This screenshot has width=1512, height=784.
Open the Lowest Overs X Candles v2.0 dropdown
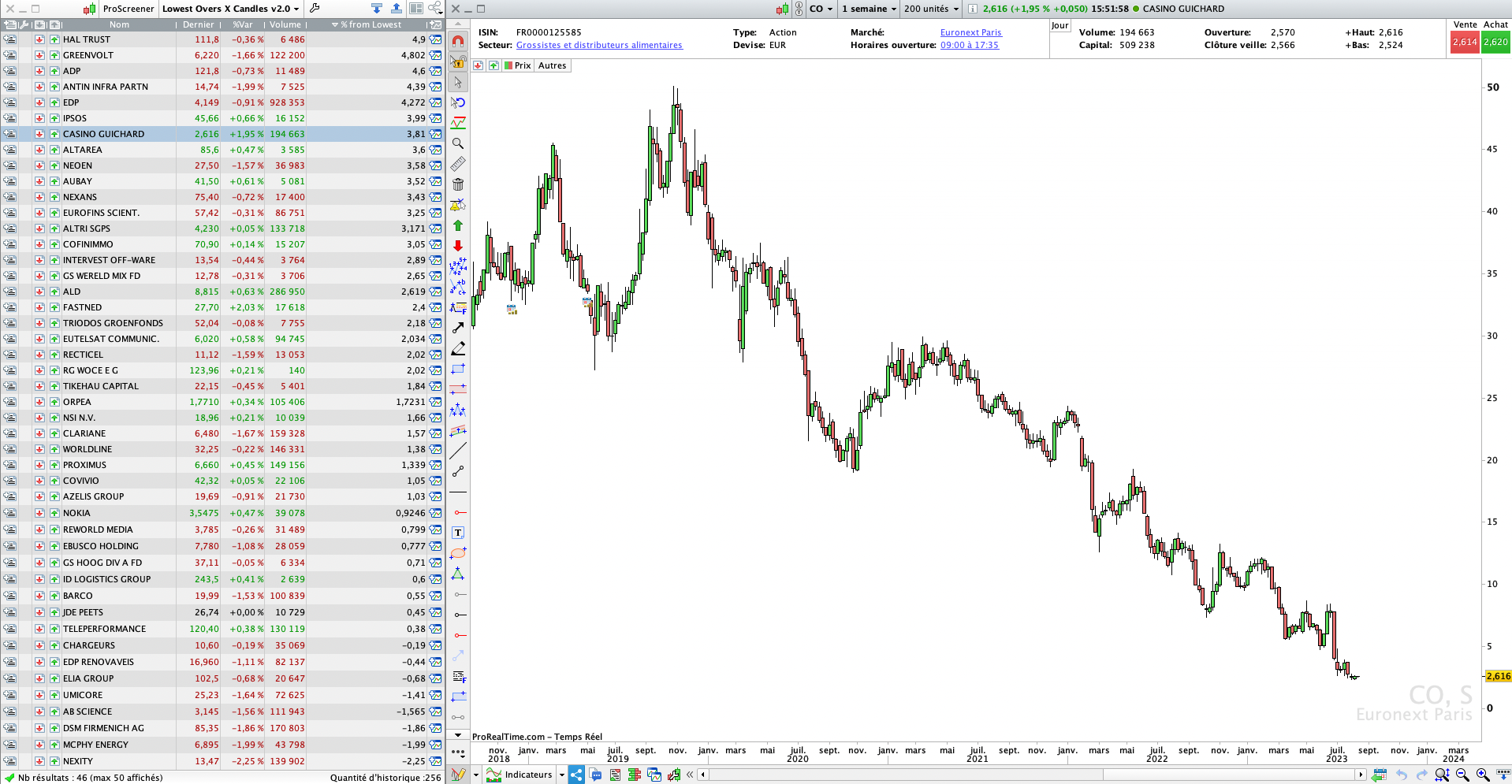231,9
